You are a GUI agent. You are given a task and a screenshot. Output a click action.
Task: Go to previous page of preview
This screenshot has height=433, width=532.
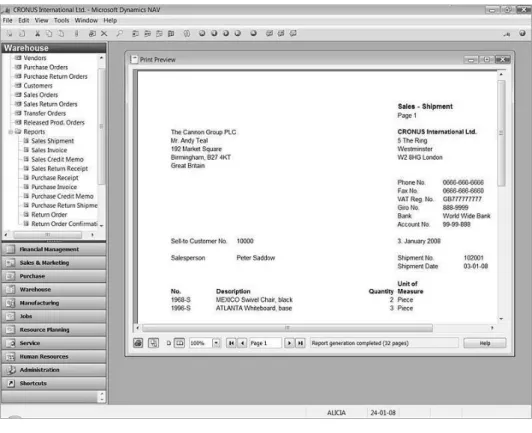click(242, 343)
